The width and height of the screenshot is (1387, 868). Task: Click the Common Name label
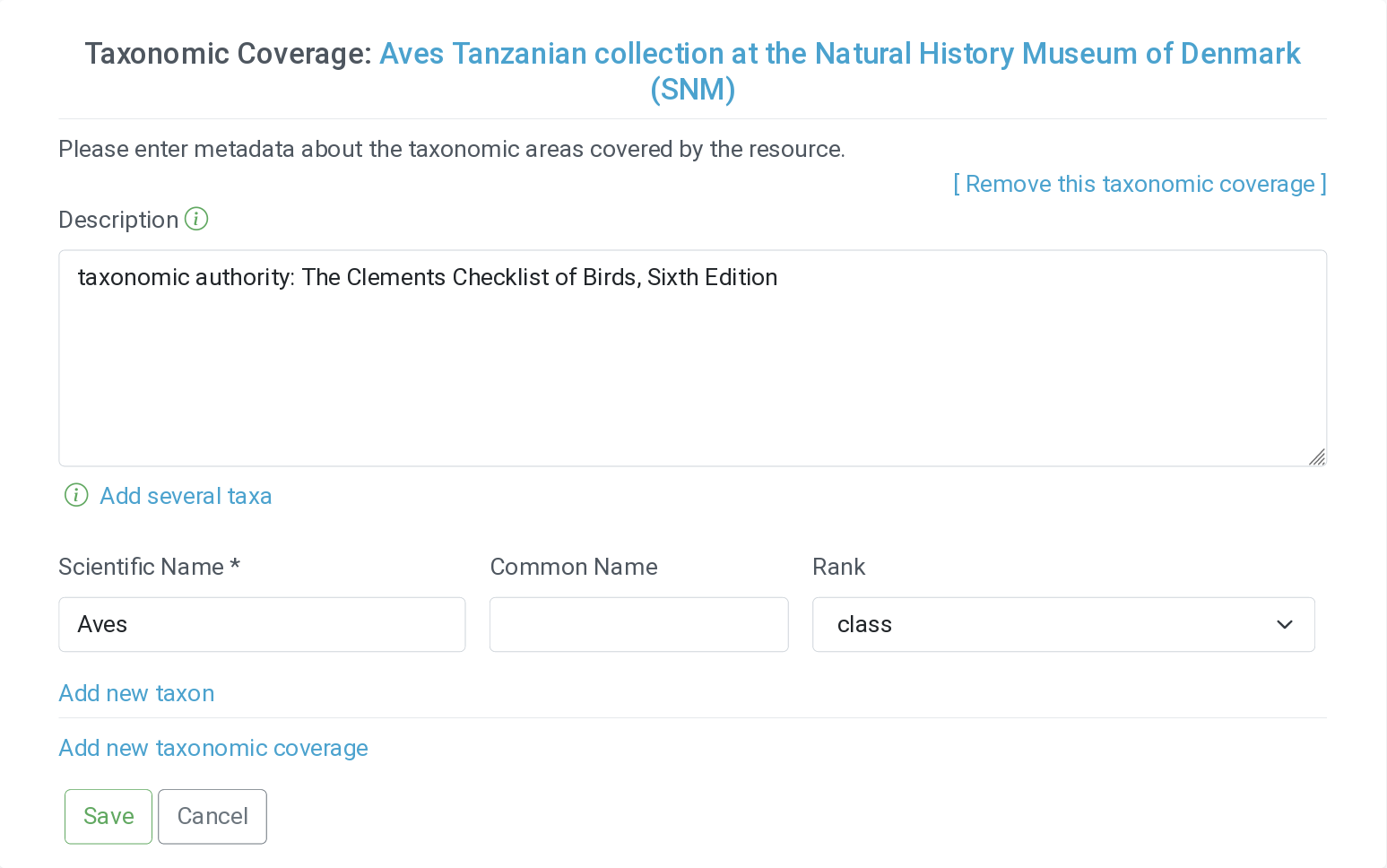[574, 567]
